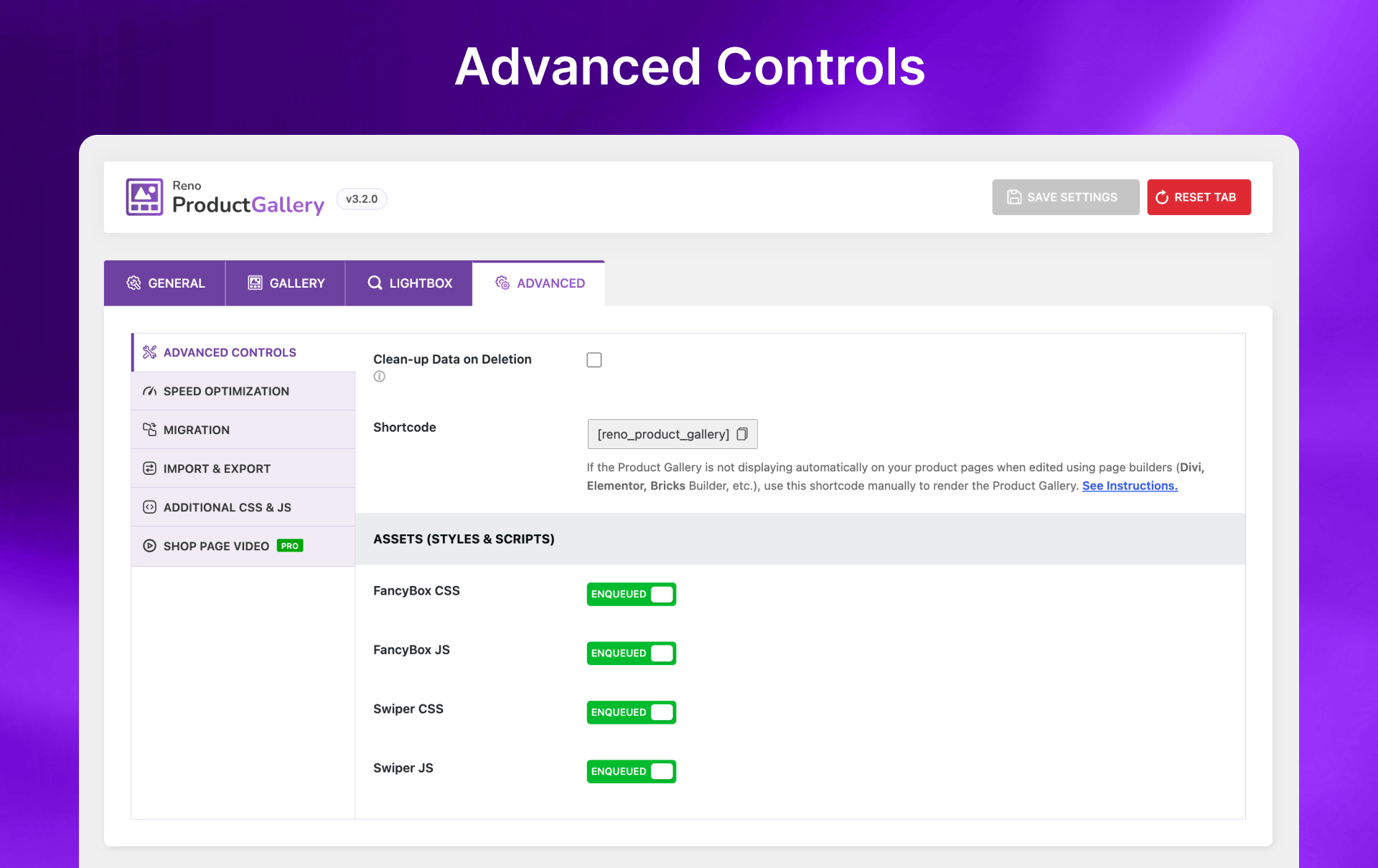Click the Assets (Styles & Scripts) heading
The width and height of the screenshot is (1378, 868).
click(x=464, y=539)
